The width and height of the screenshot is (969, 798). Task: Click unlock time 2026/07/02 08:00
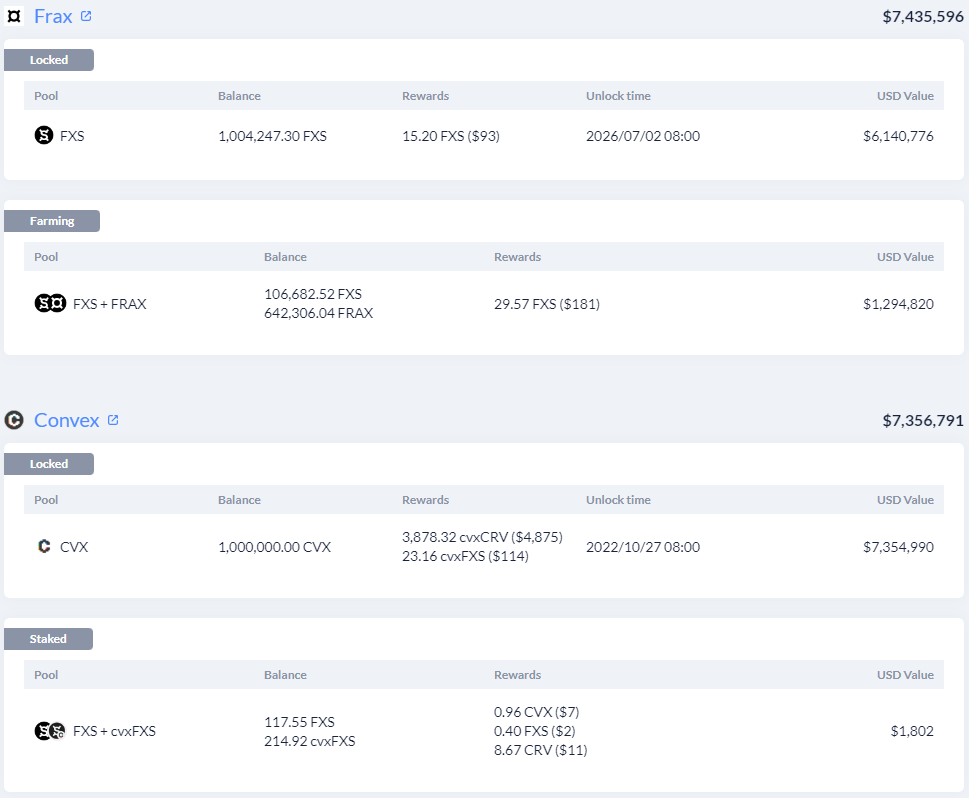click(x=643, y=136)
